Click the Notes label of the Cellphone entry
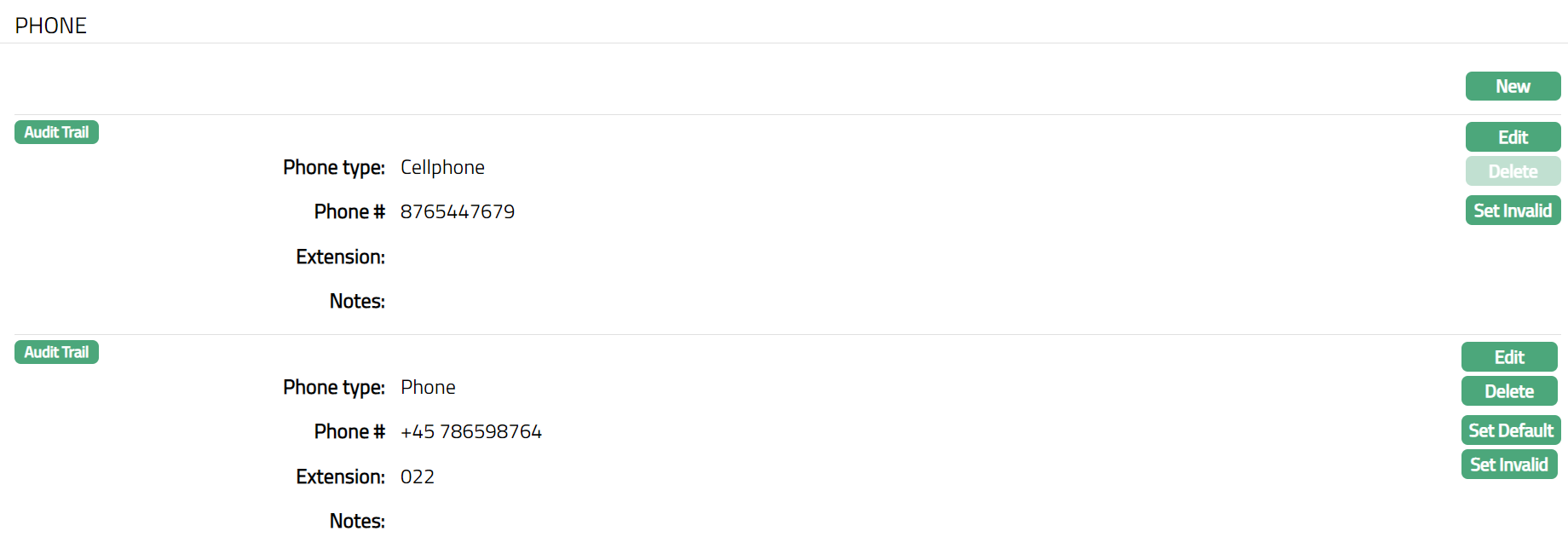Viewport: 1568px width, 537px height. pyautogui.click(x=357, y=301)
